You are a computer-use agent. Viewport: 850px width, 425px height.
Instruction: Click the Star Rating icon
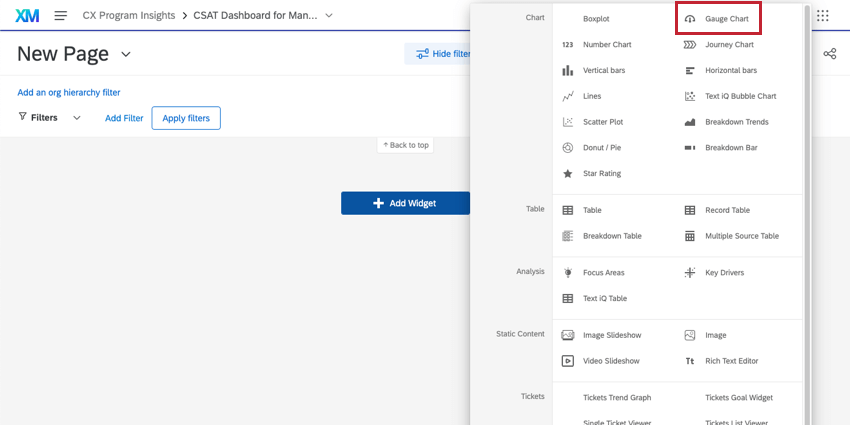pyautogui.click(x=567, y=174)
